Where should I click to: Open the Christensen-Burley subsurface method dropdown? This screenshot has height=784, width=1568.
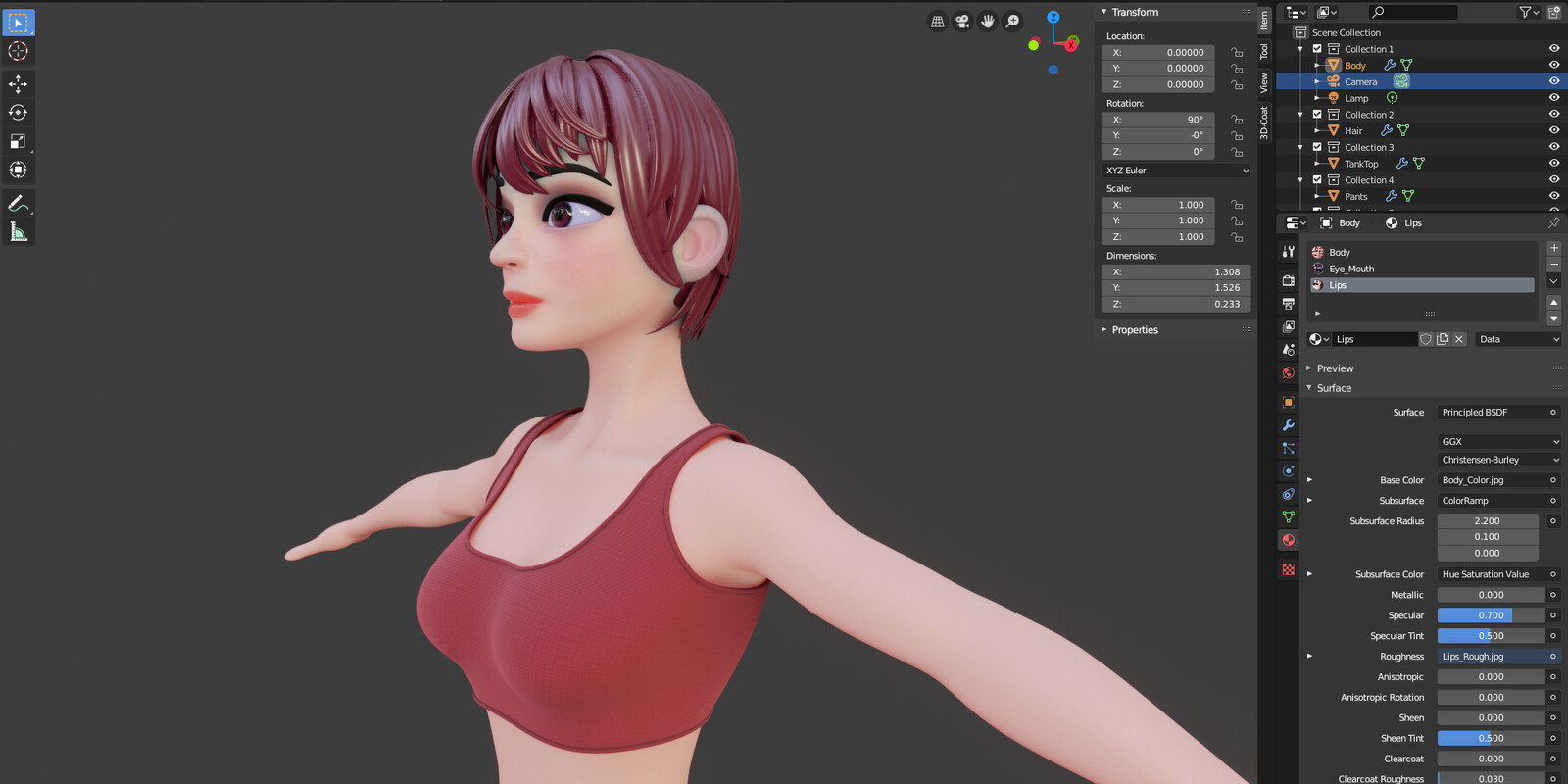[x=1499, y=460]
